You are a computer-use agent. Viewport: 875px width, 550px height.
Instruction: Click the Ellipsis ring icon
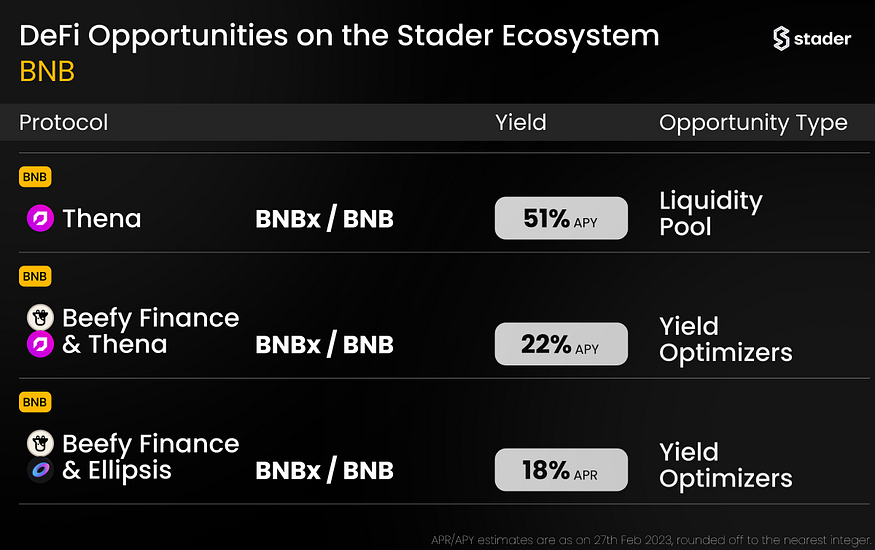coord(40,470)
